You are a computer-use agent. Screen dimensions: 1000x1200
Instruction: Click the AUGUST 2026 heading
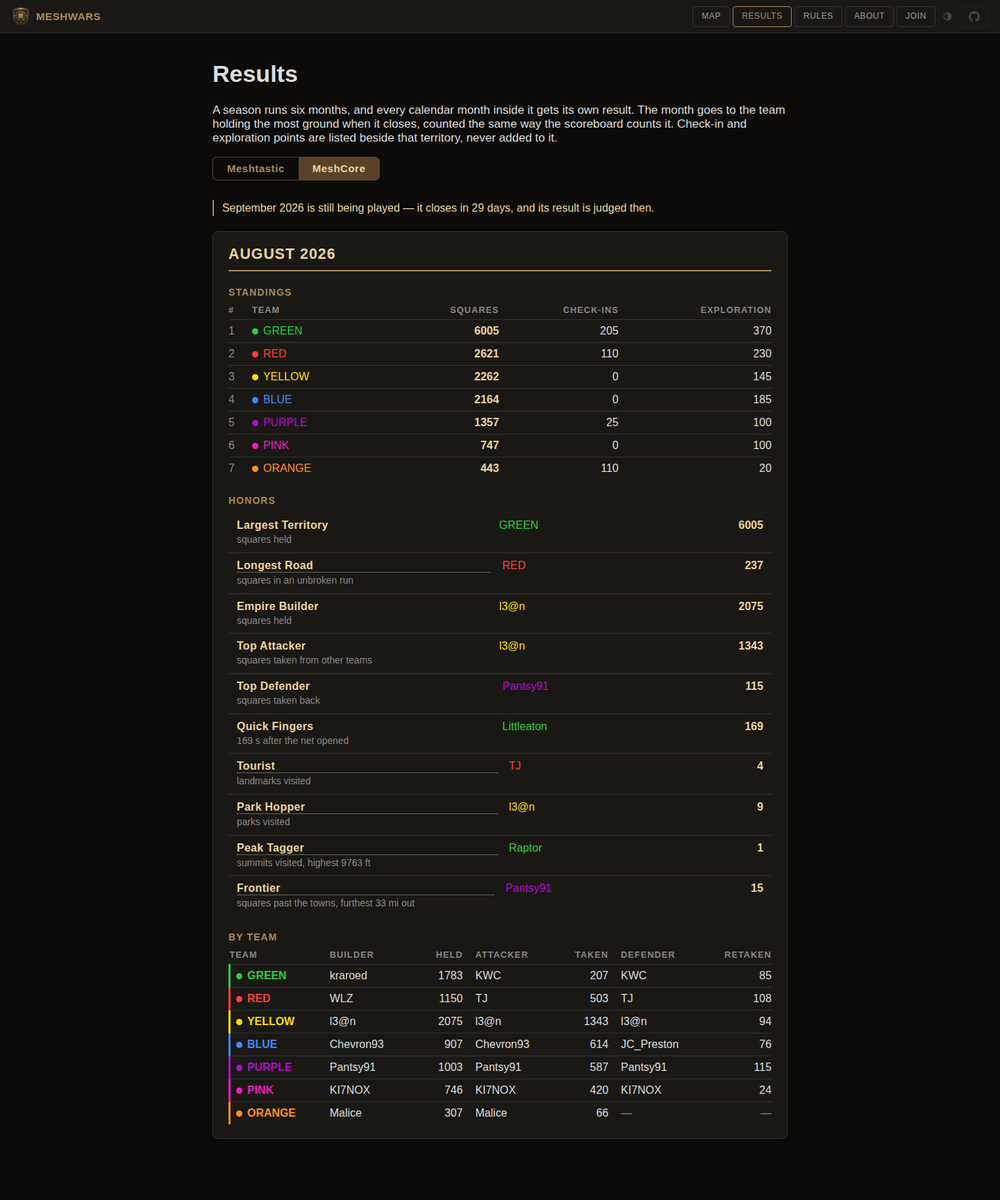pyautogui.click(x=282, y=254)
